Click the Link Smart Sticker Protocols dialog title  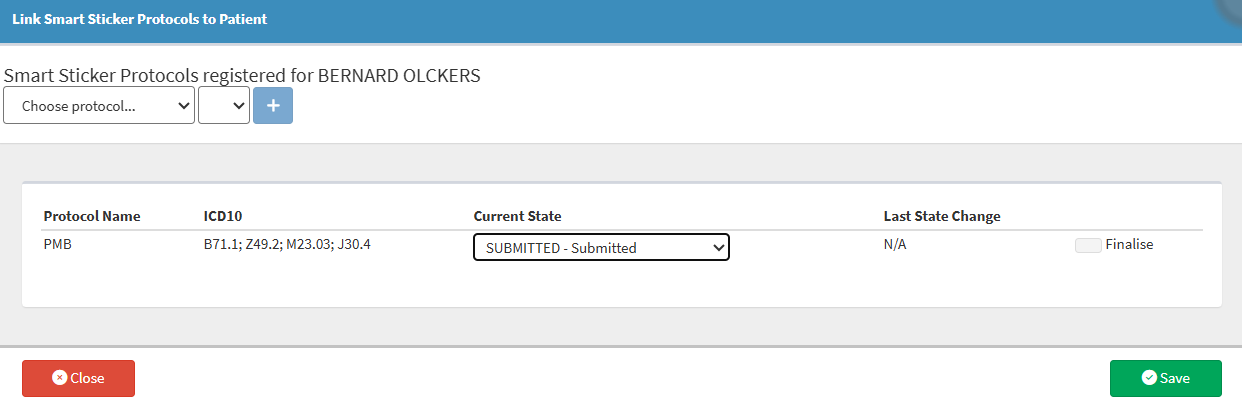coord(139,19)
